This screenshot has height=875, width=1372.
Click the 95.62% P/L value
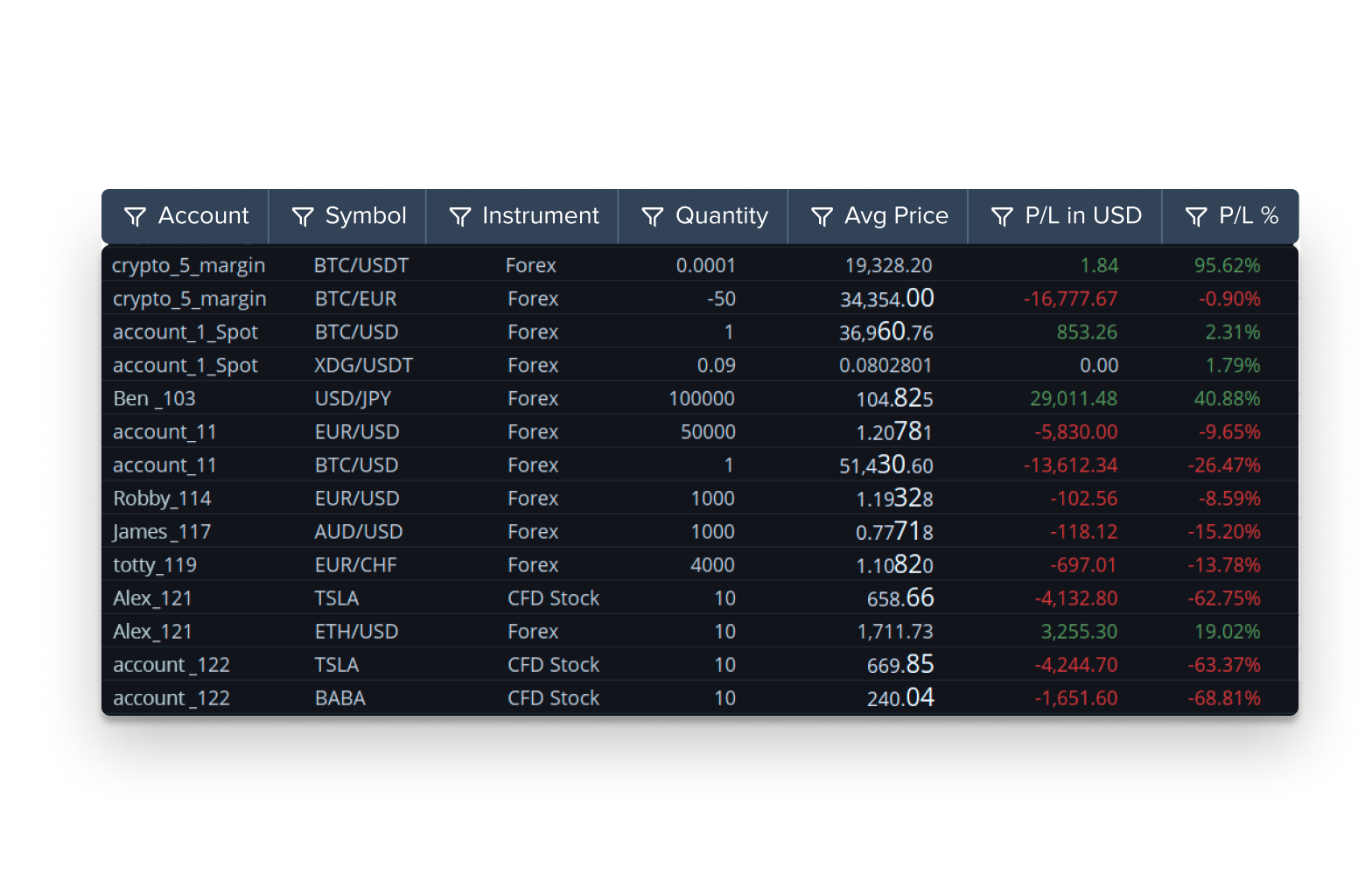(x=1227, y=266)
